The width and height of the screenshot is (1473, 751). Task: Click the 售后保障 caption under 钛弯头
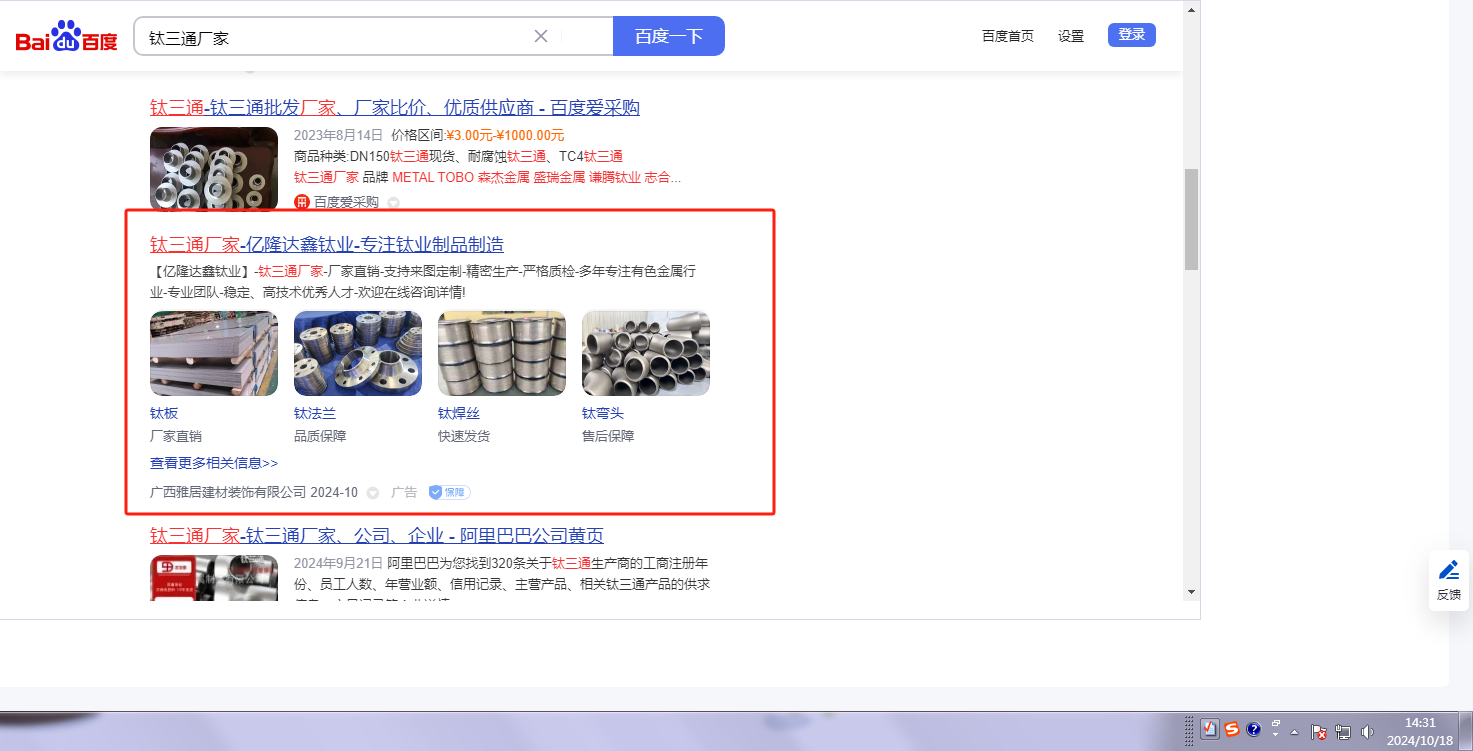[x=608, y=436]
